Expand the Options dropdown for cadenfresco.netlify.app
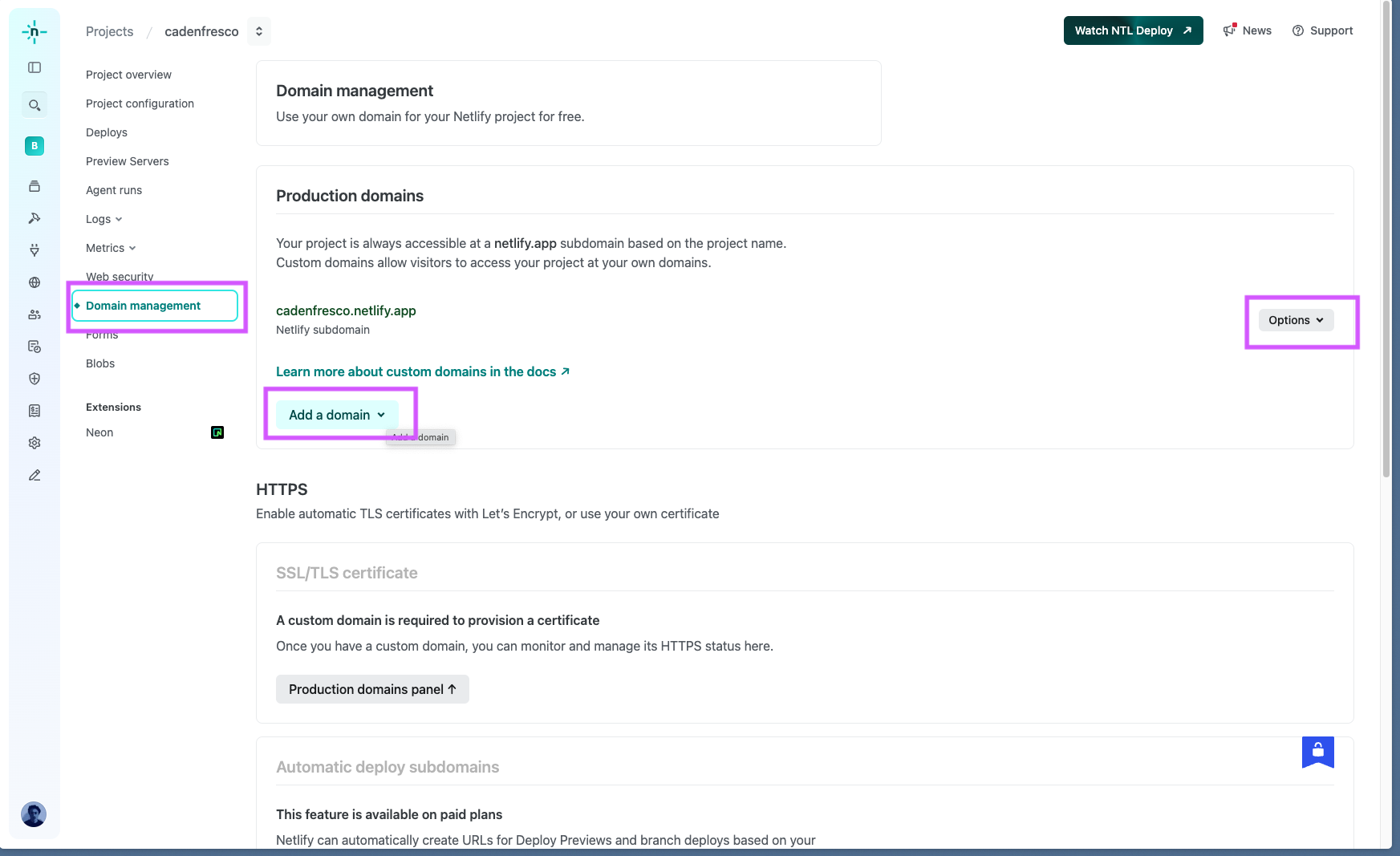The width and height of the screenshot is (1400, 856). tap(1294, 319)
